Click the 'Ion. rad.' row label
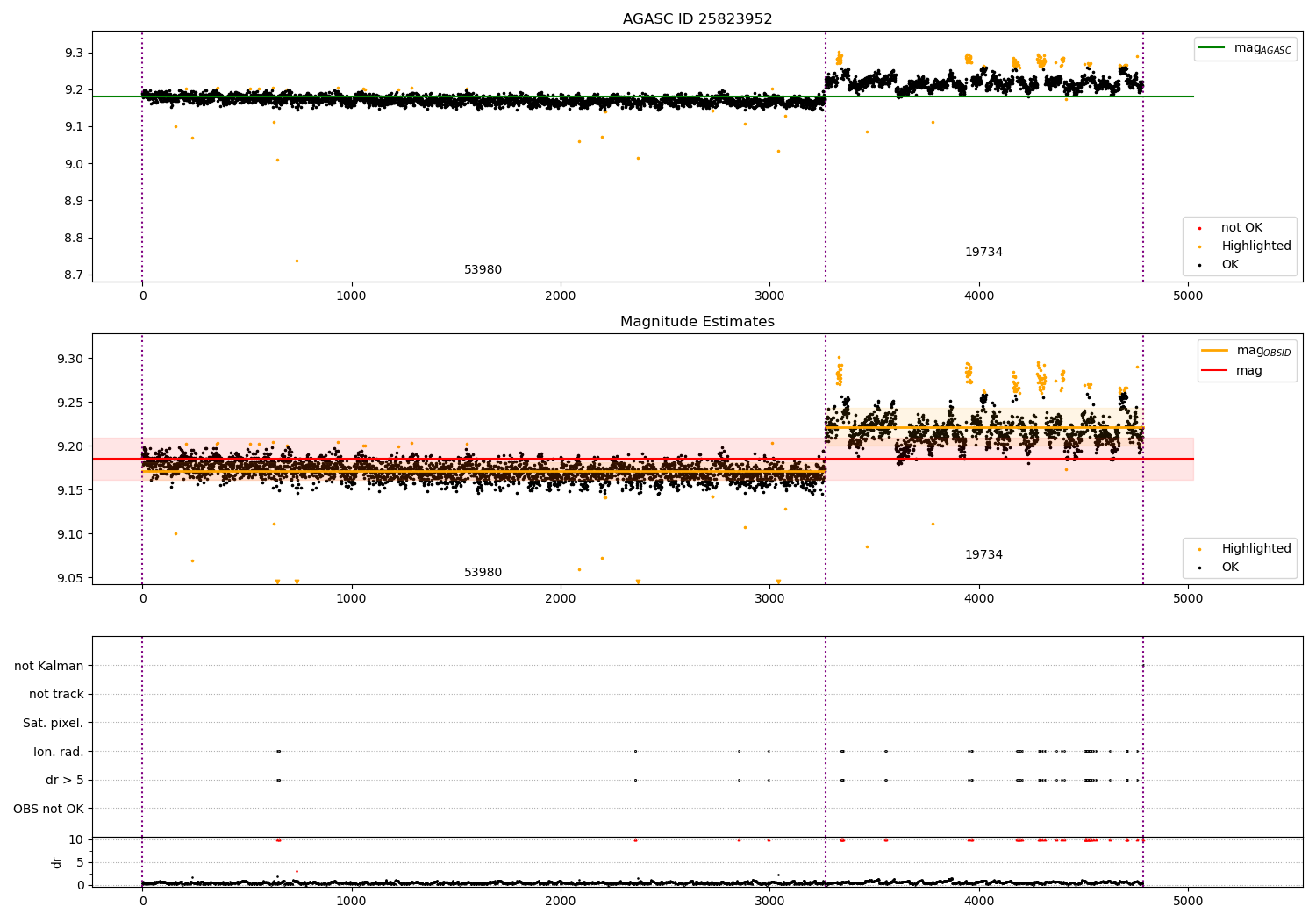 coord(59,752)
